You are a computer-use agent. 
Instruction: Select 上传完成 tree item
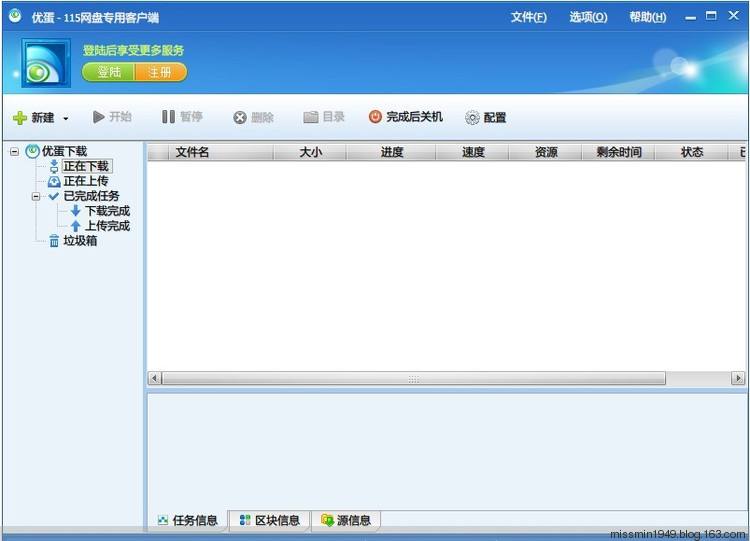(x=107, y=226)
